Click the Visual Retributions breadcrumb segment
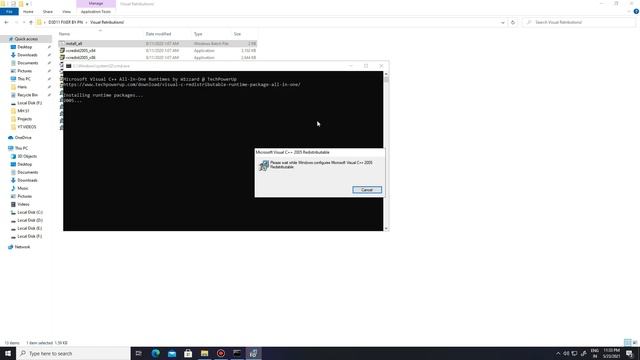640x360 pixels. tap(107, 22)
